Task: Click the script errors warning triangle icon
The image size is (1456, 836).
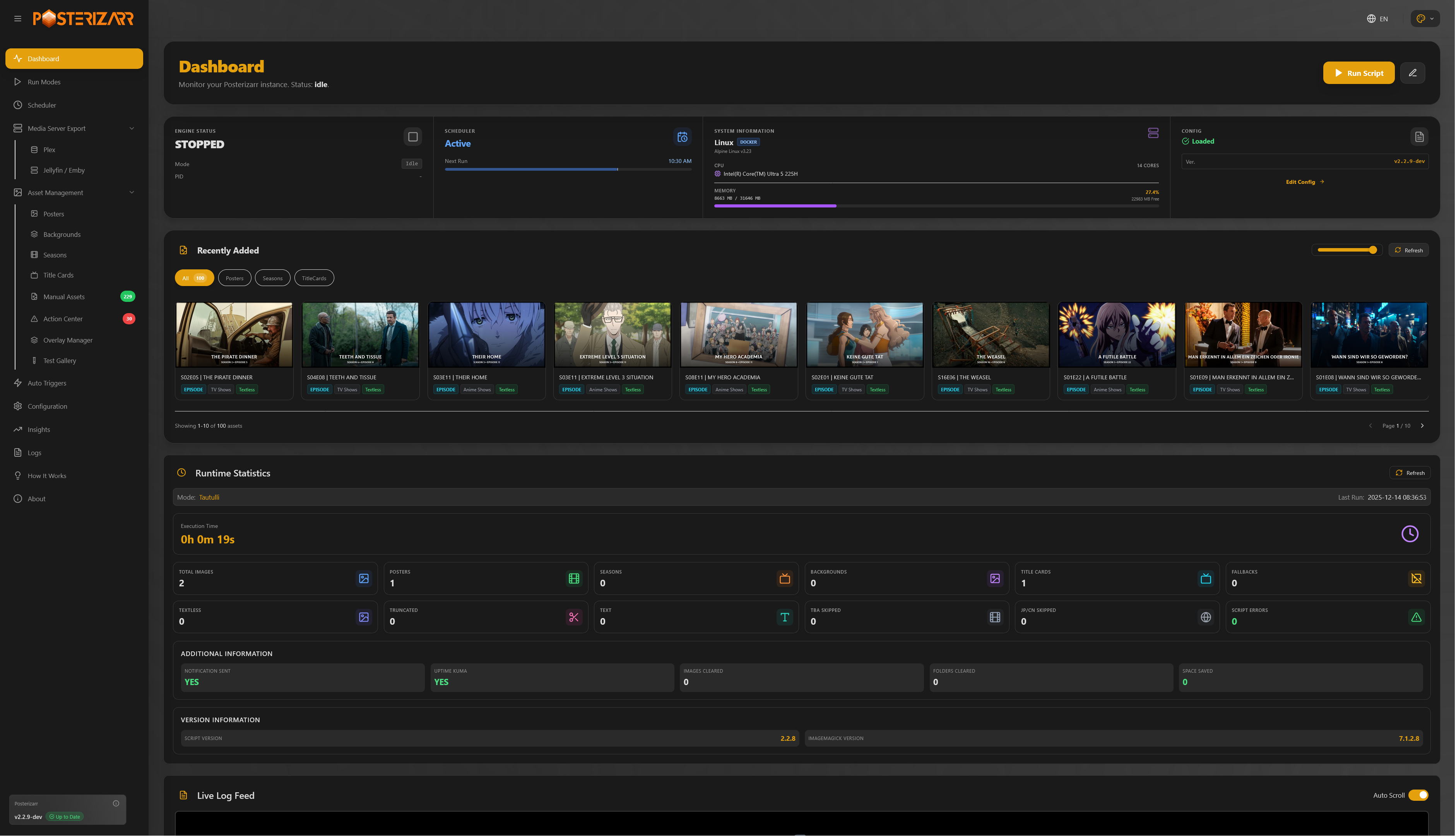Action: (1416, 617)
